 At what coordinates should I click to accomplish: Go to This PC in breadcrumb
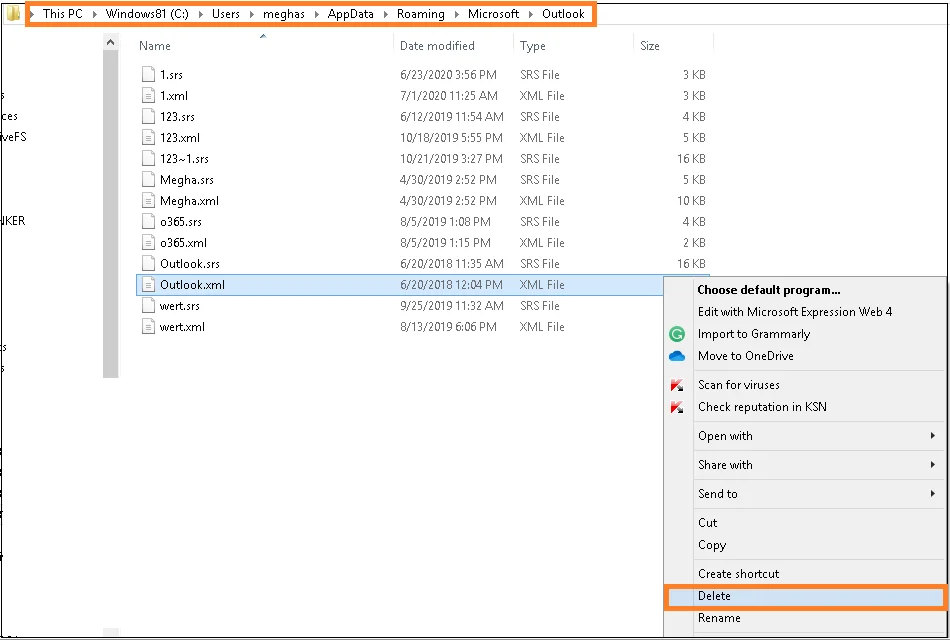click(x=62, y=13)
